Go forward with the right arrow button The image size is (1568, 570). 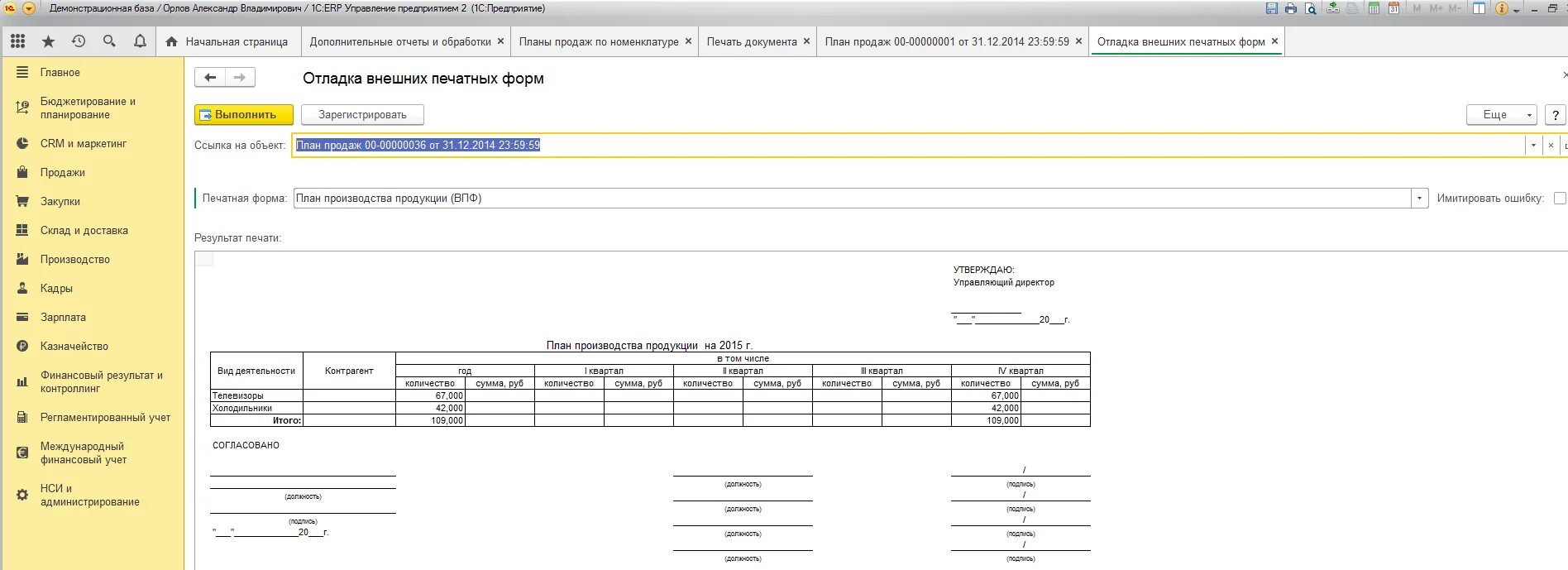240,78
